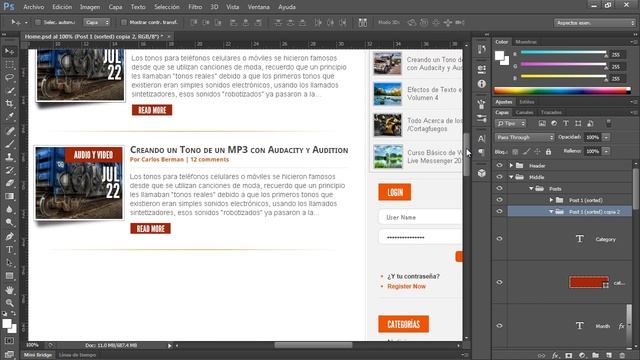Hide the Post 1 (sorted) group

499,200
